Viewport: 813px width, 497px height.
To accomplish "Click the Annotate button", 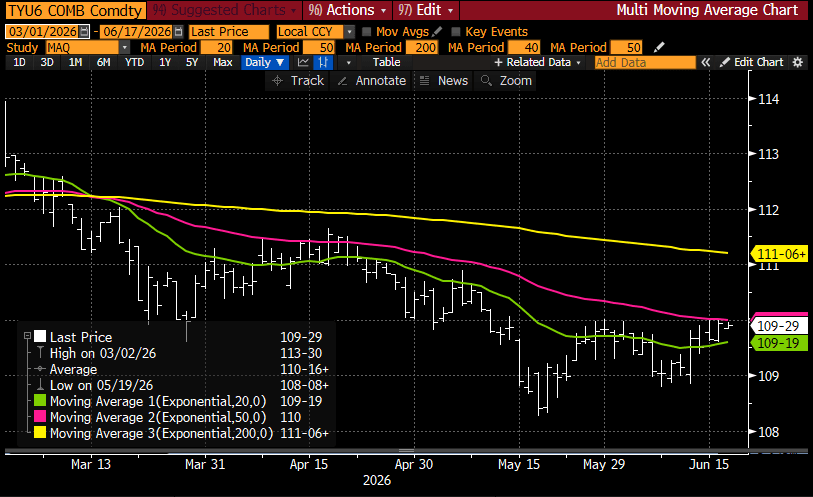I will [x=371, y=81].
